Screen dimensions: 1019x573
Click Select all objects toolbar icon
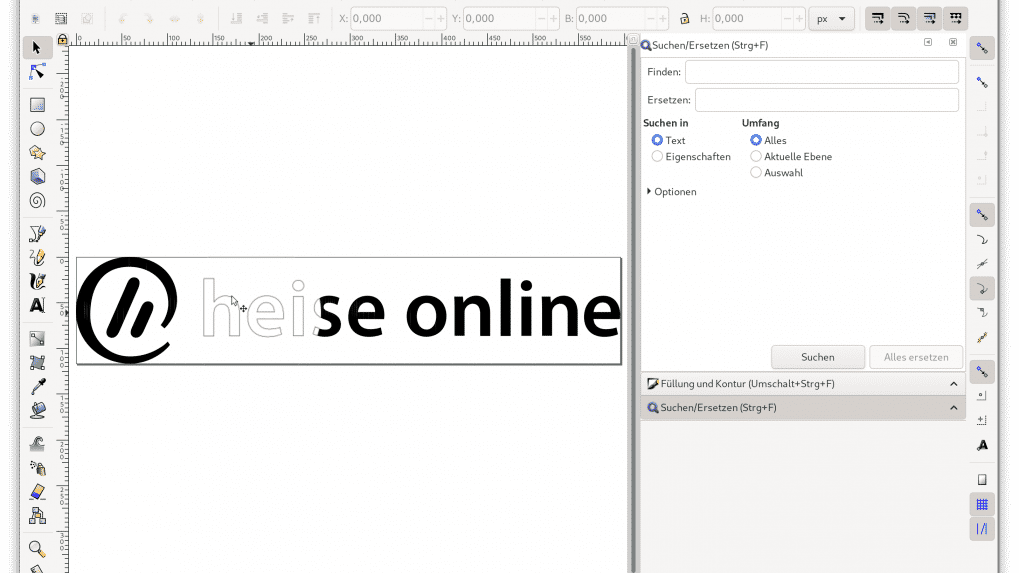point(36,19)
